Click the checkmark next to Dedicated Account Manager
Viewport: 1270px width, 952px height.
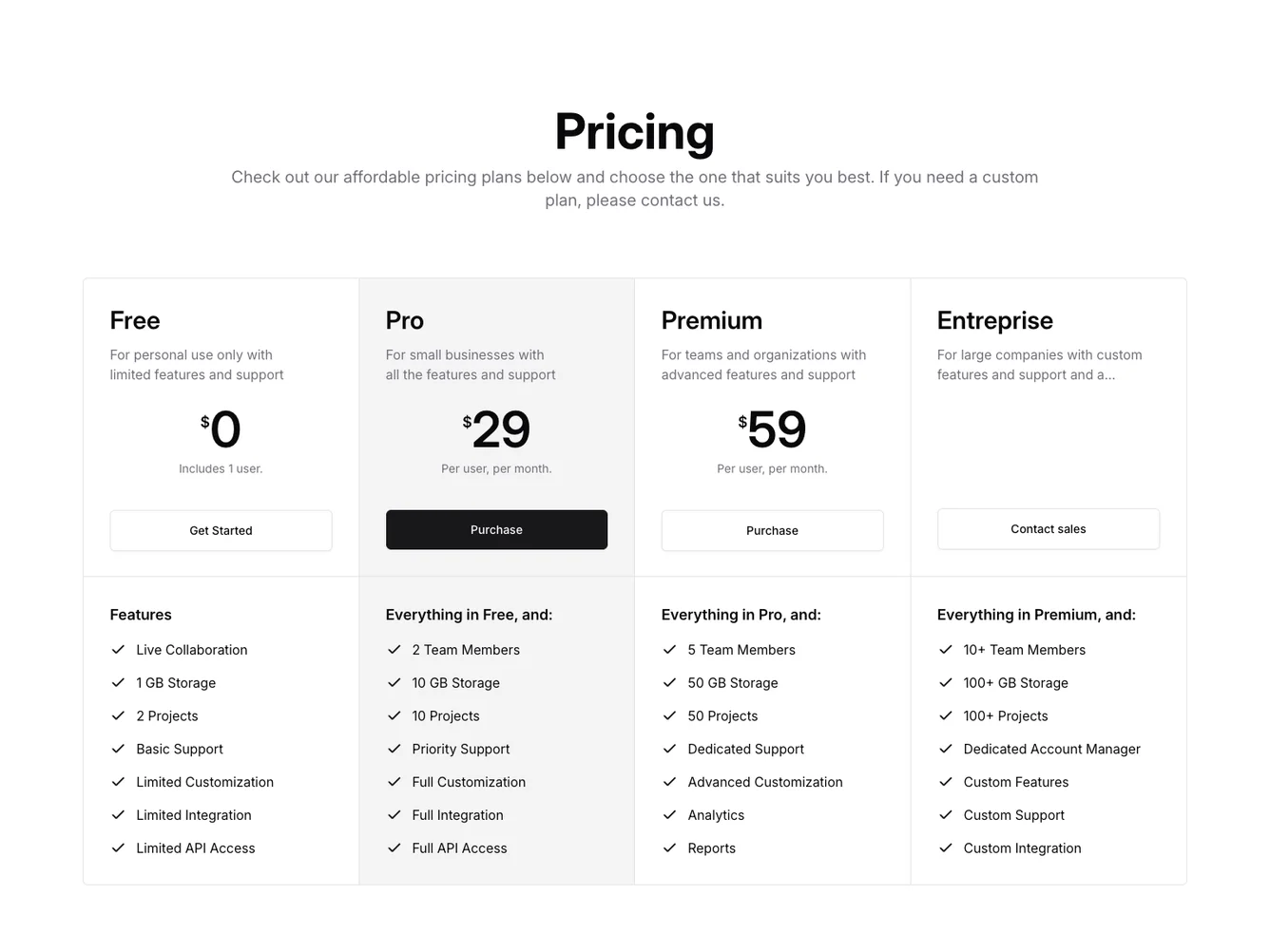click(x=946, y=749)
